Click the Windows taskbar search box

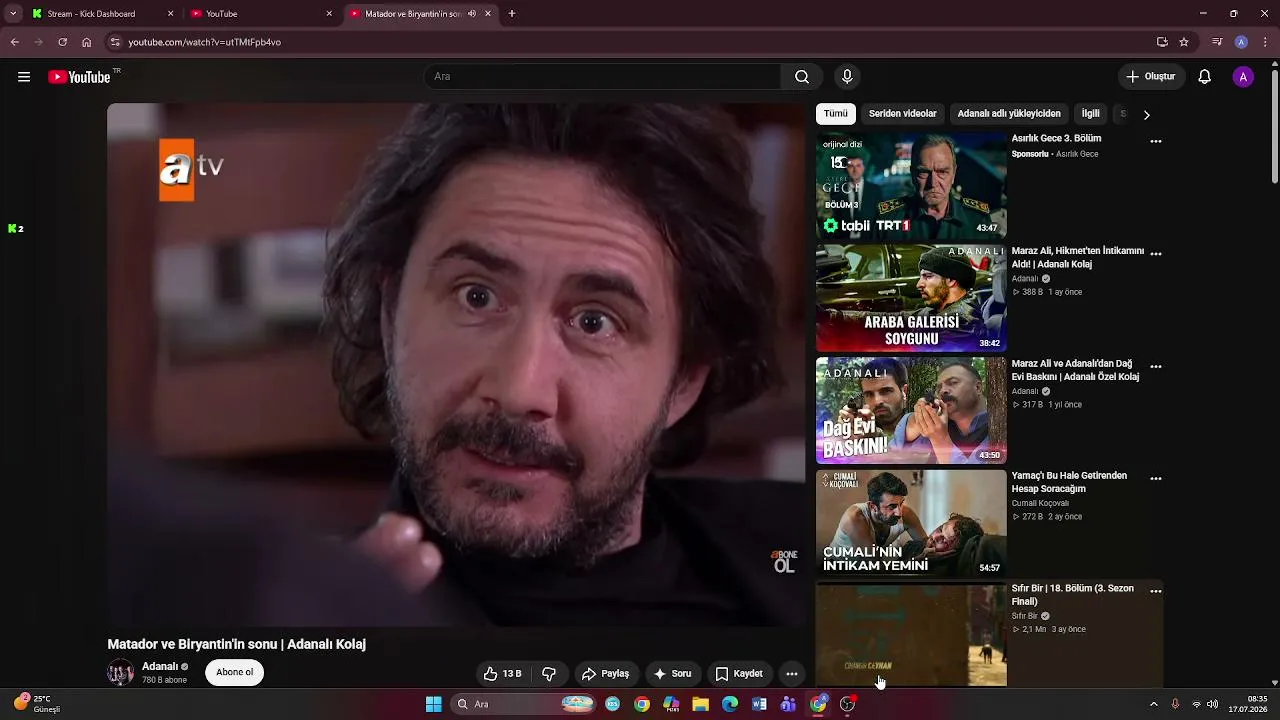pyautogui.click(x=525, y=704)
